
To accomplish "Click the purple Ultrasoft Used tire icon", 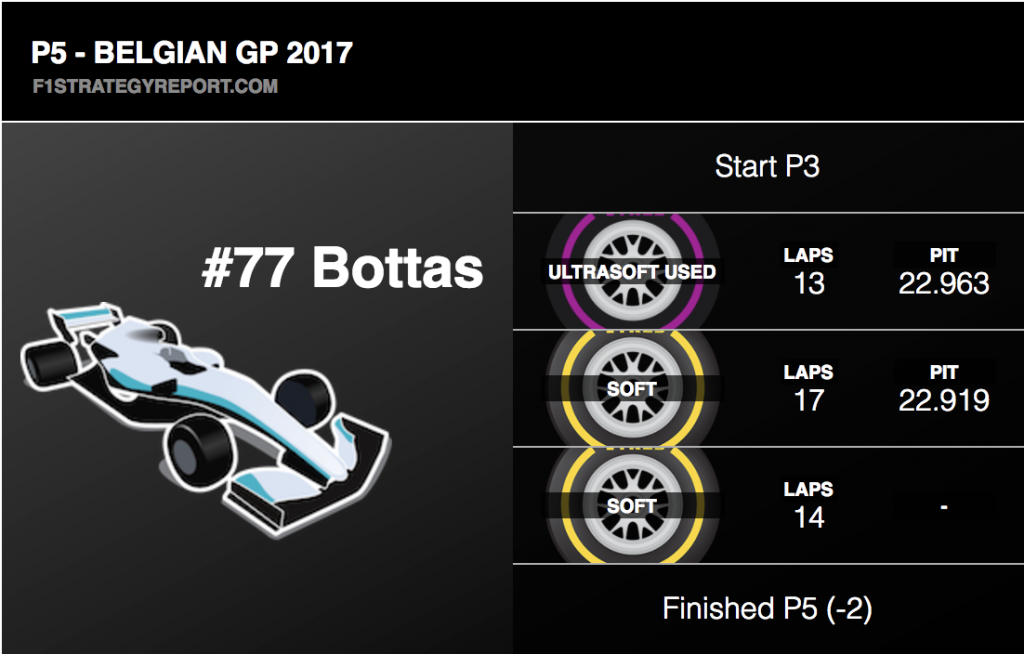I will click(x=632, y=271).
